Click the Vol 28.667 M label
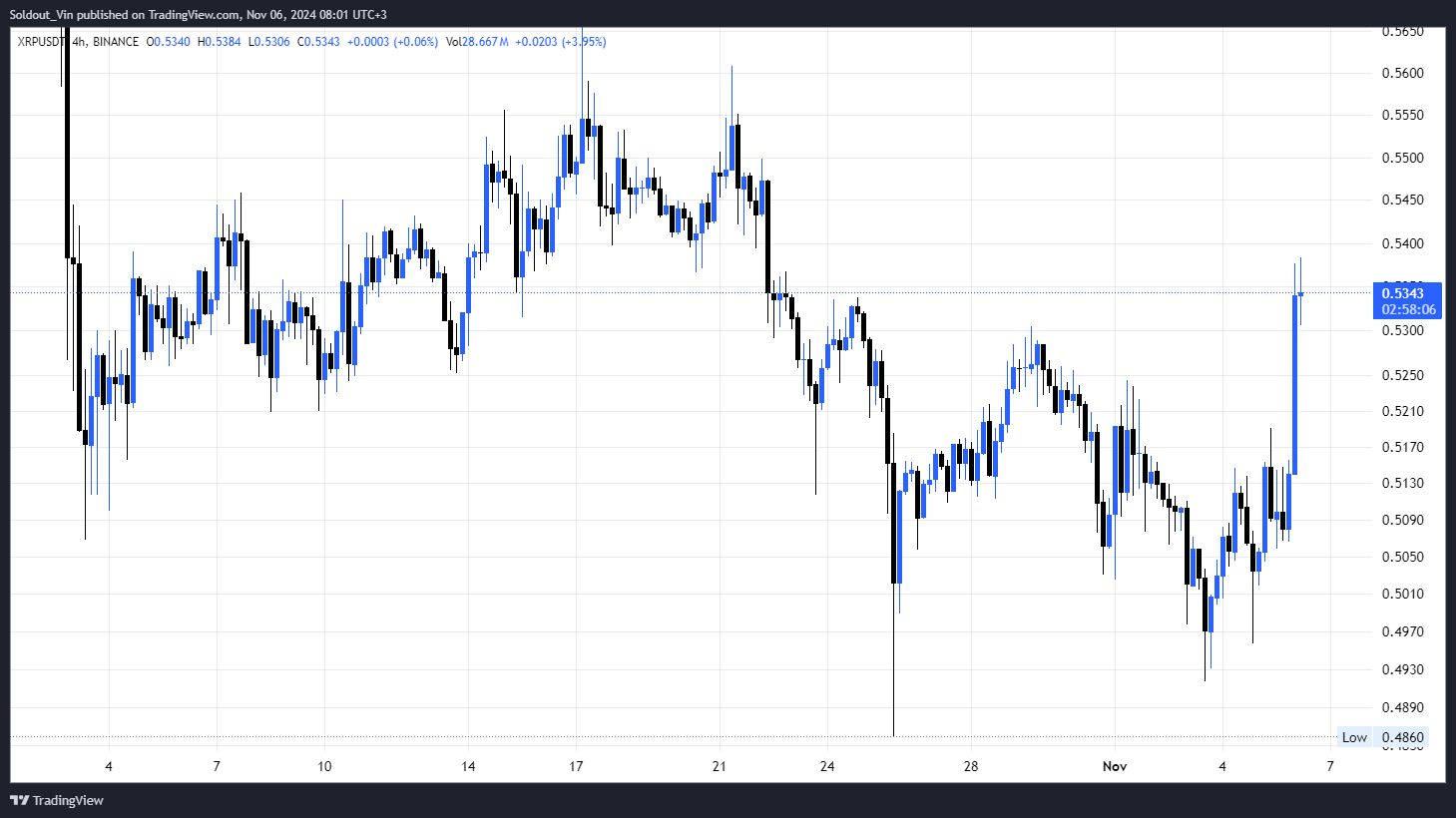 (477, 42)
